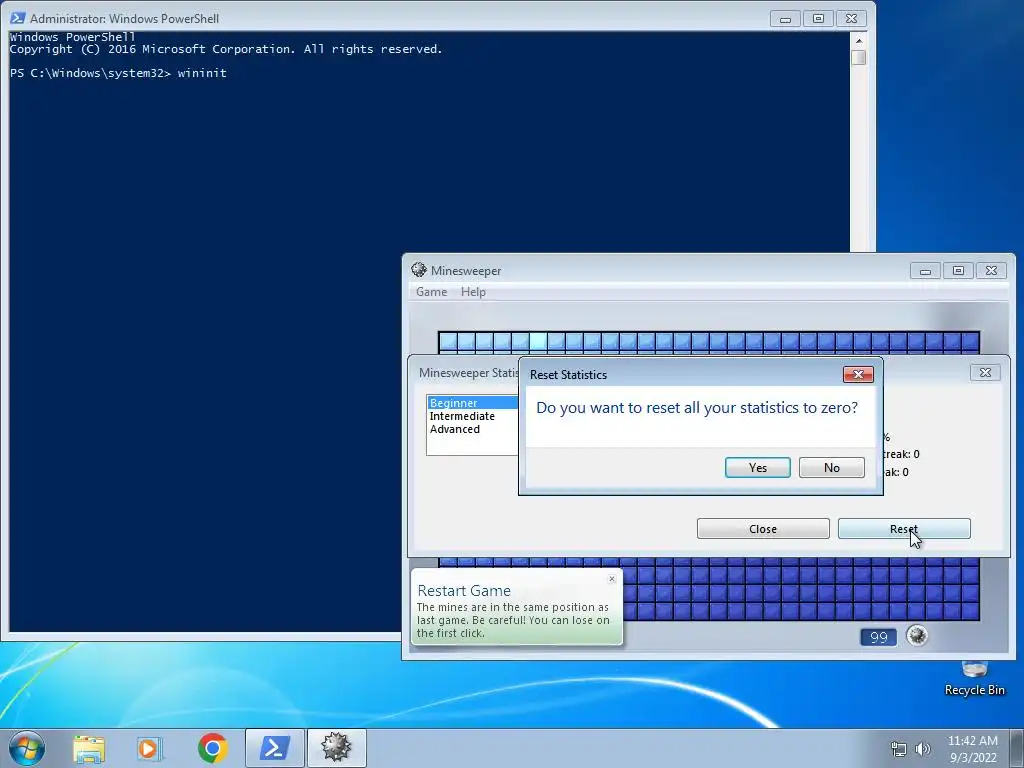Click the network tray icon
This screenshot has height=768, width=1024.
point(899,748)
